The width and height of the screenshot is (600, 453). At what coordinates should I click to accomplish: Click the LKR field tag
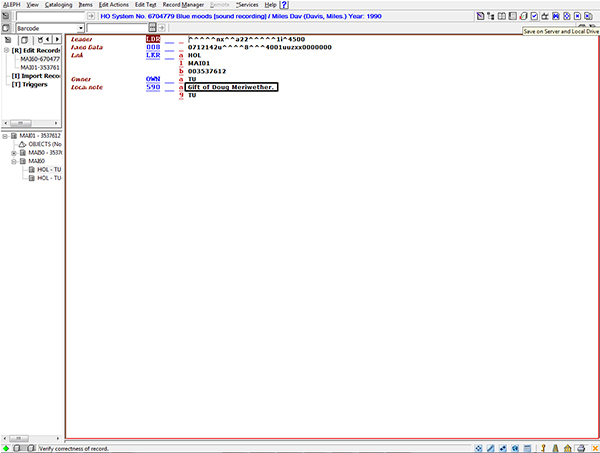coord(152,55)
